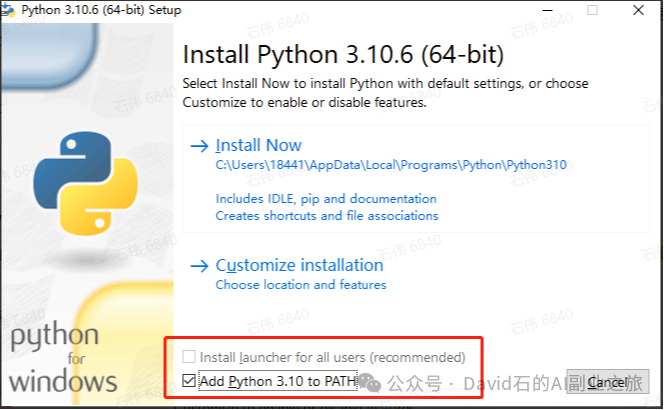Start installation with the Install Now link

(x=258, y=145)
